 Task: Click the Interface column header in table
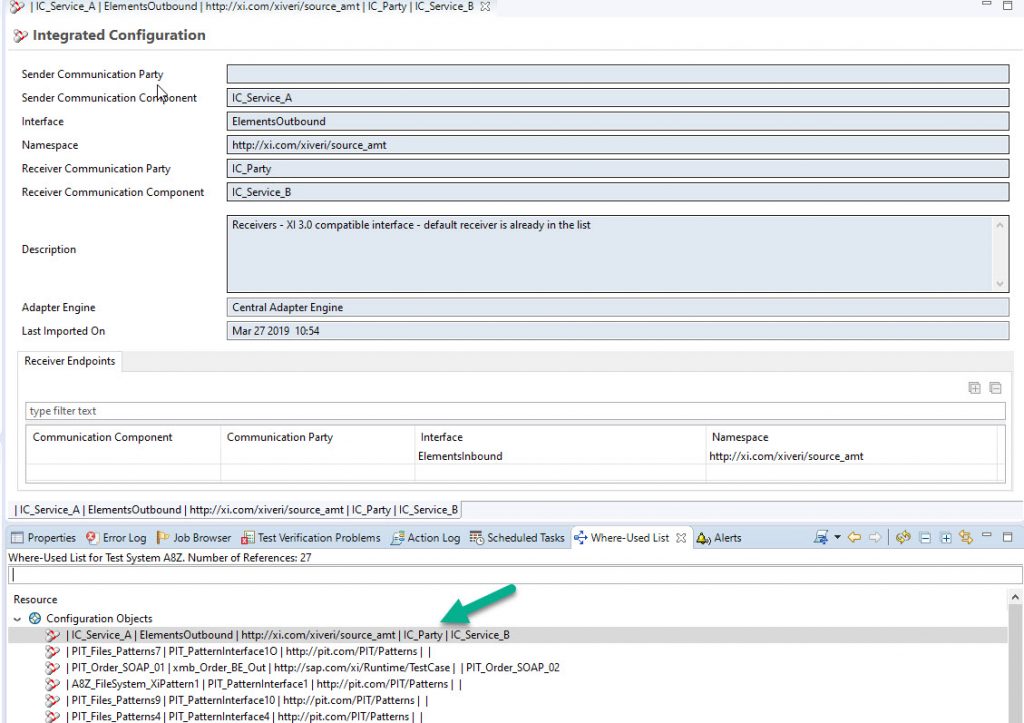(x=560, y=437)
